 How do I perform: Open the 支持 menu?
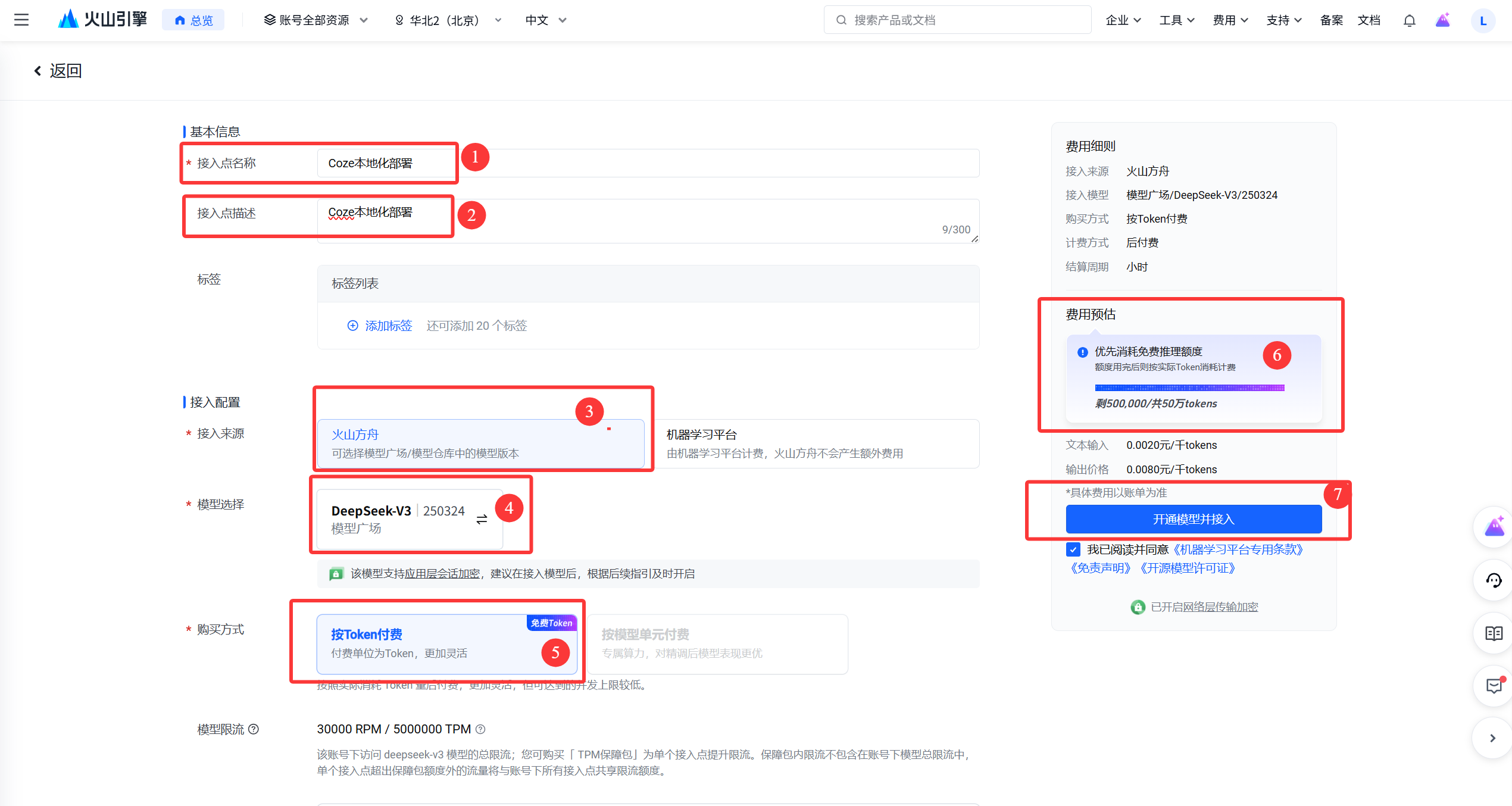pyautogui.click(x=1284, y=20)
